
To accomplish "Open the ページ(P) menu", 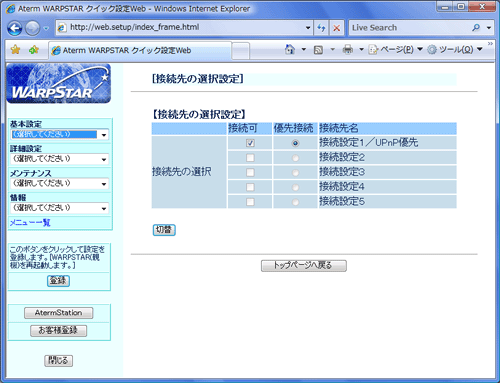I will pyautogui.click(x=395, y=50).
